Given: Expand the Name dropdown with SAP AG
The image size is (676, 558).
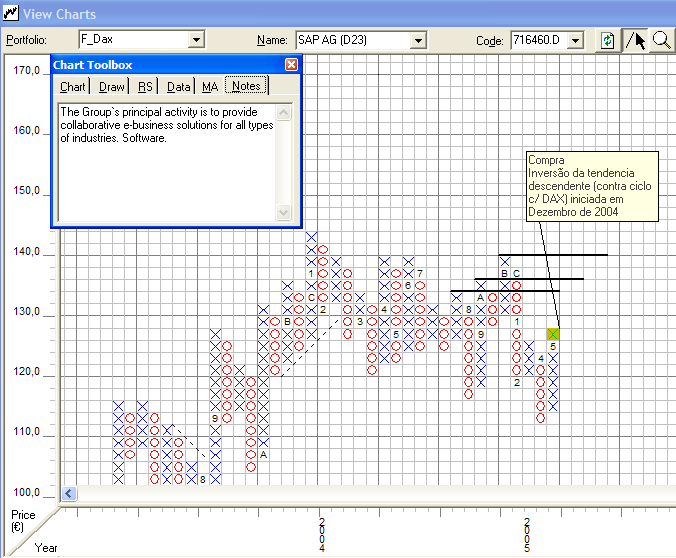Looking at the screenshot, I should (418, 40).
